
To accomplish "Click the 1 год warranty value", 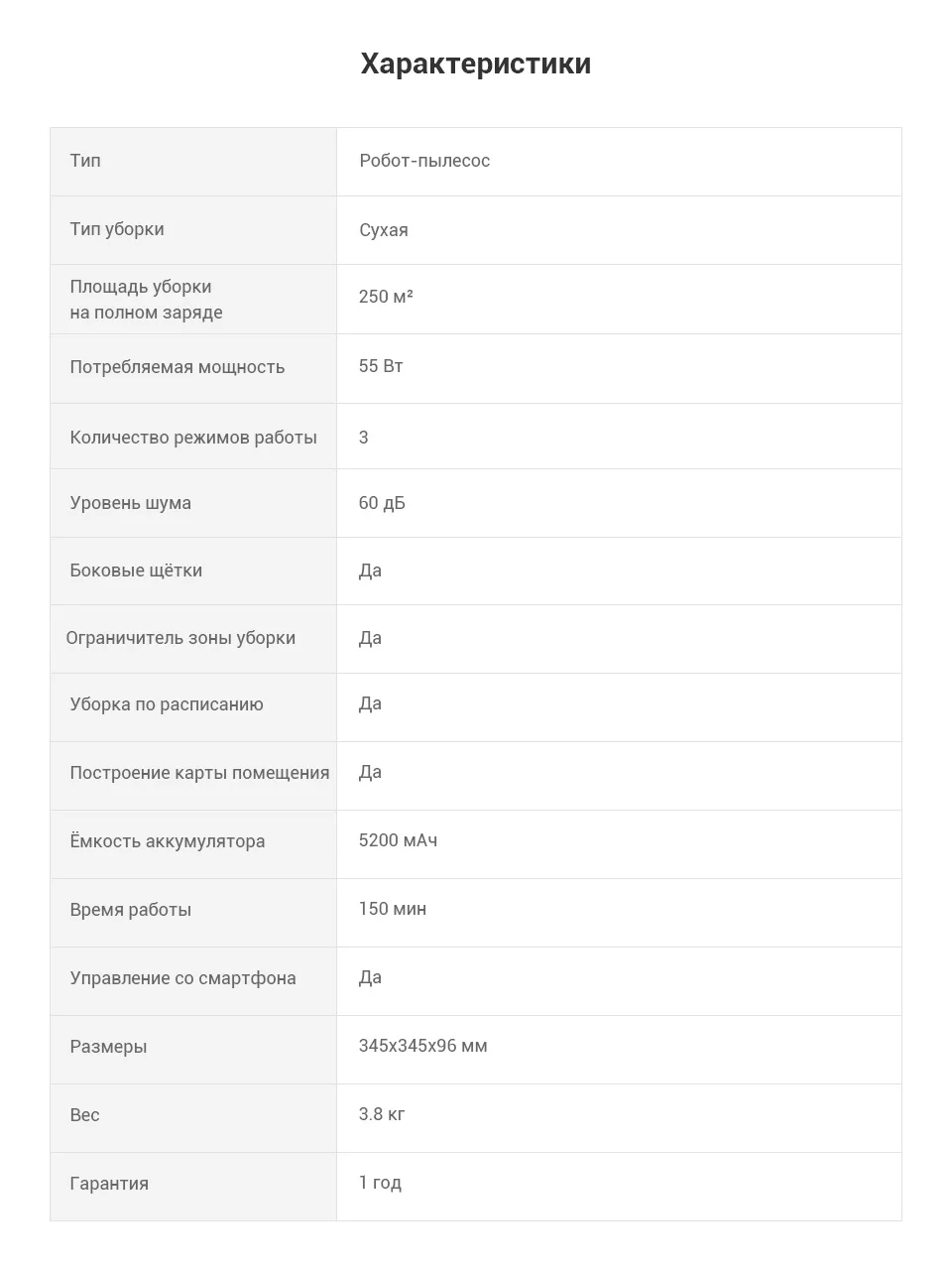I will (x=380, y=1183).
